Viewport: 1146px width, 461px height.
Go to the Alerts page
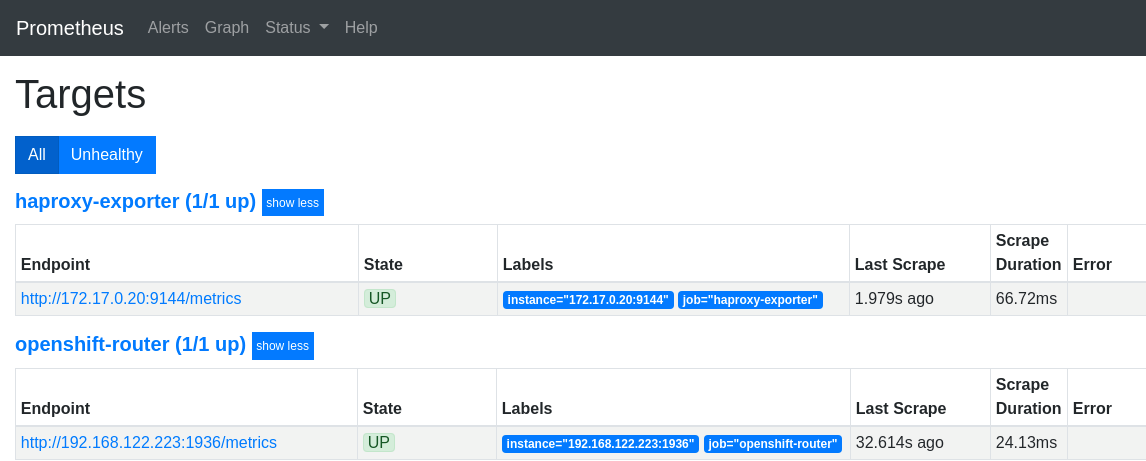tap(168, 28)
